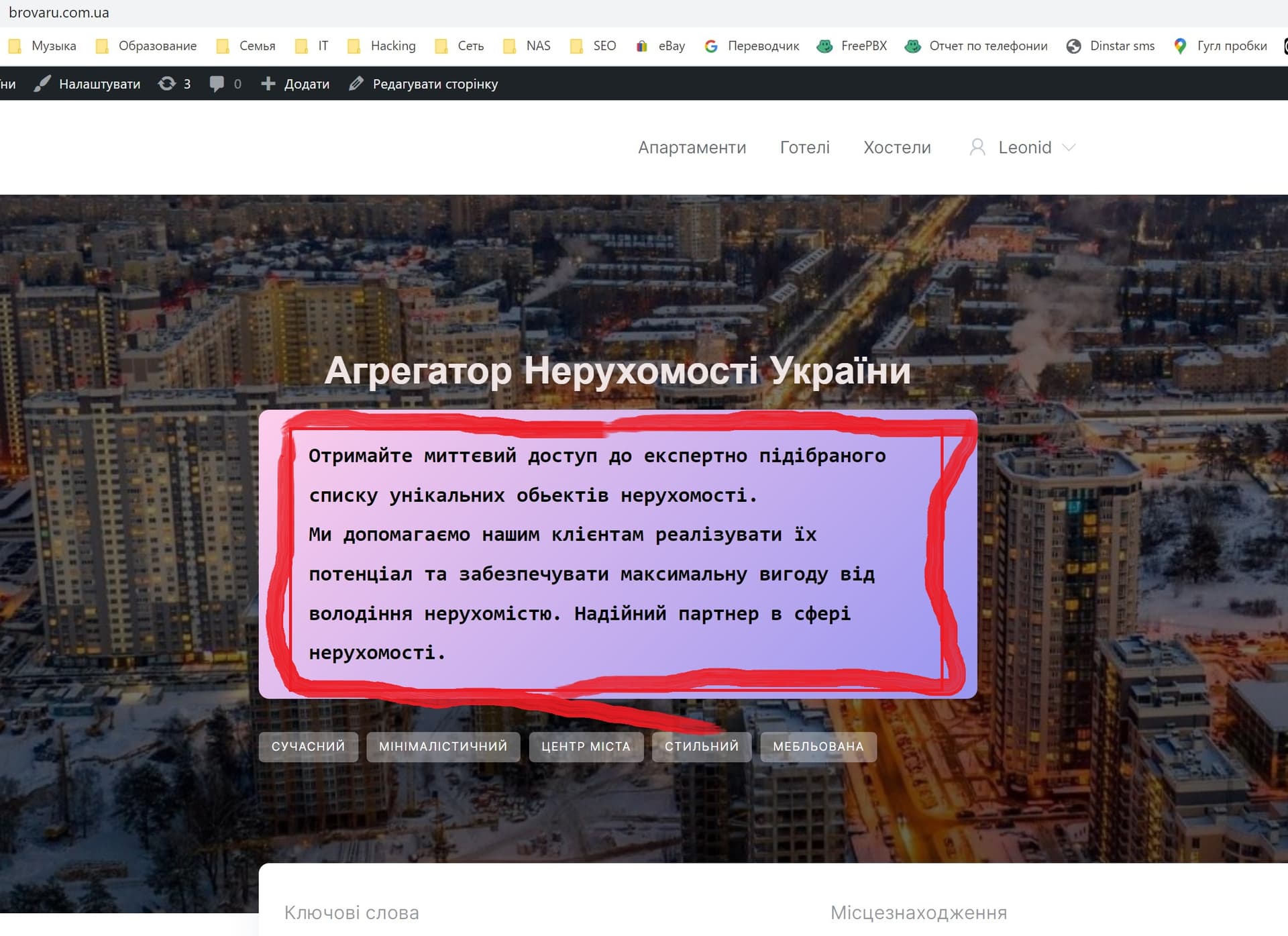Click the text line Ми допомагаємо нашим клієнтам

562,535
